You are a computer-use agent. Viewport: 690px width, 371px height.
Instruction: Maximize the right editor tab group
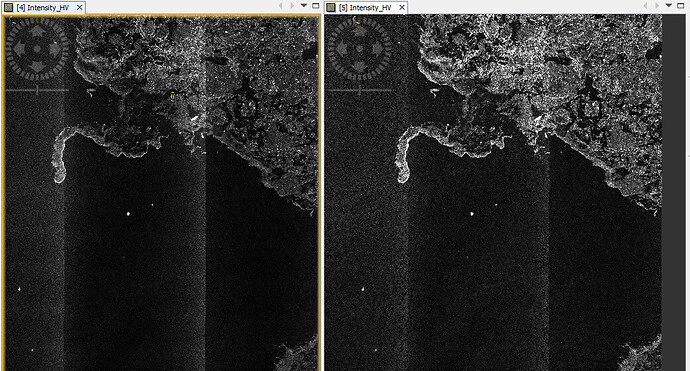click(x=681, y=6)
